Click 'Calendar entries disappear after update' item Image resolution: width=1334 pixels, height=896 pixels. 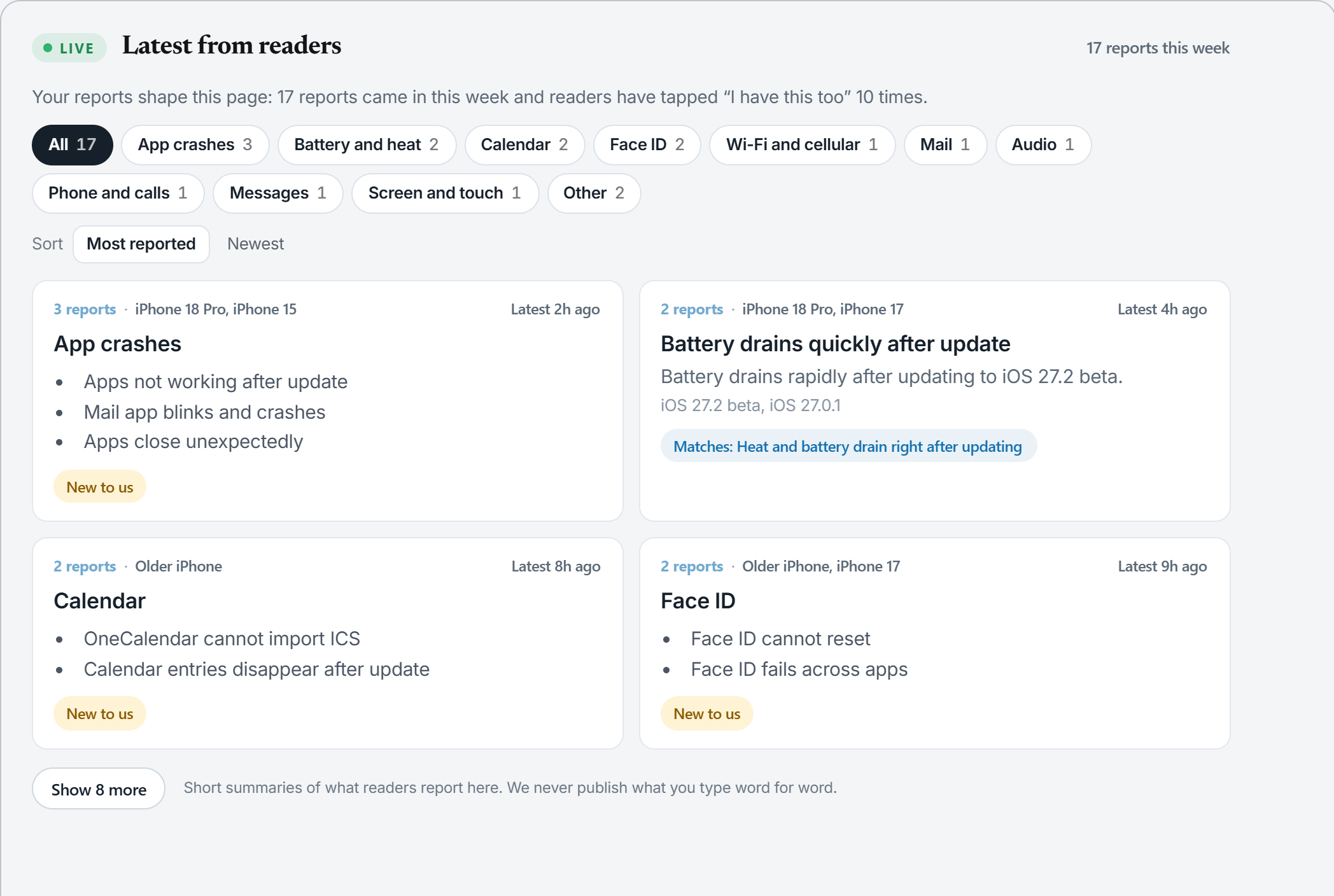(x=256, y=669)
